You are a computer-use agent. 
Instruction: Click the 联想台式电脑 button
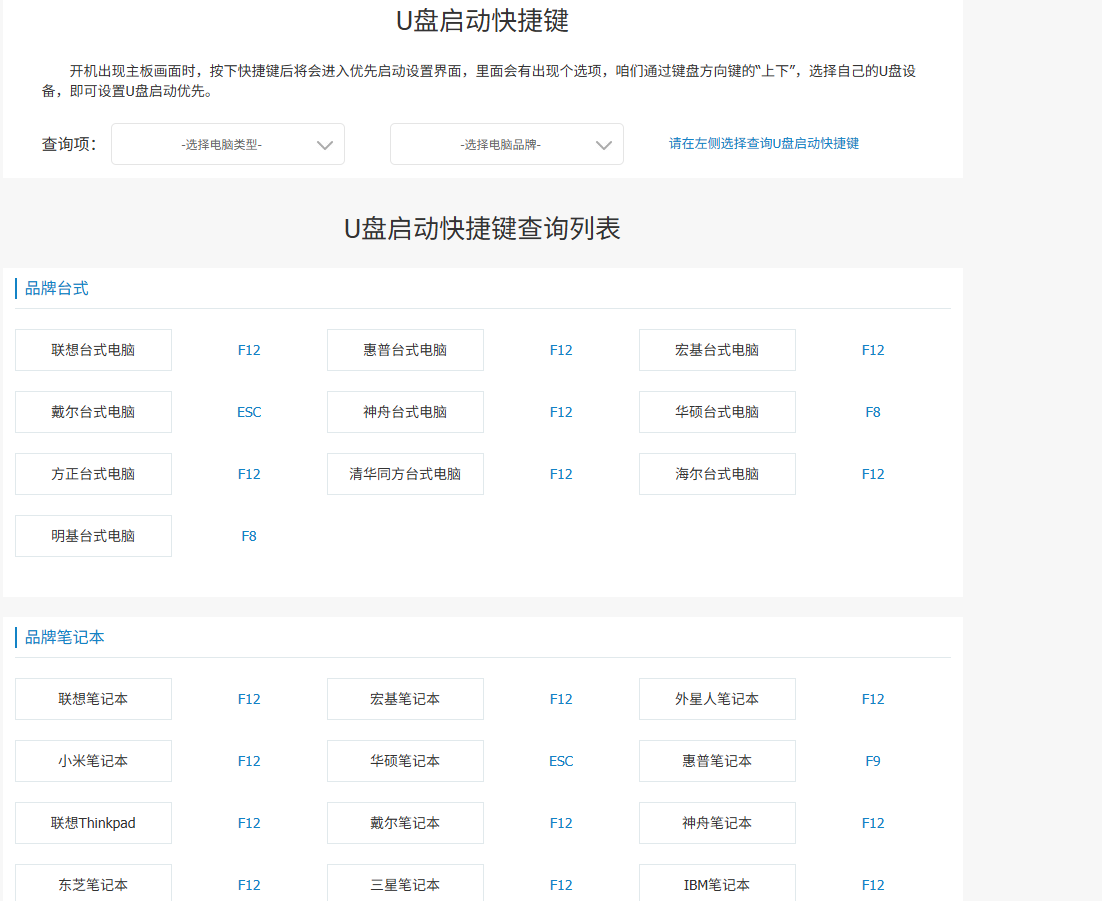(93, 350)
